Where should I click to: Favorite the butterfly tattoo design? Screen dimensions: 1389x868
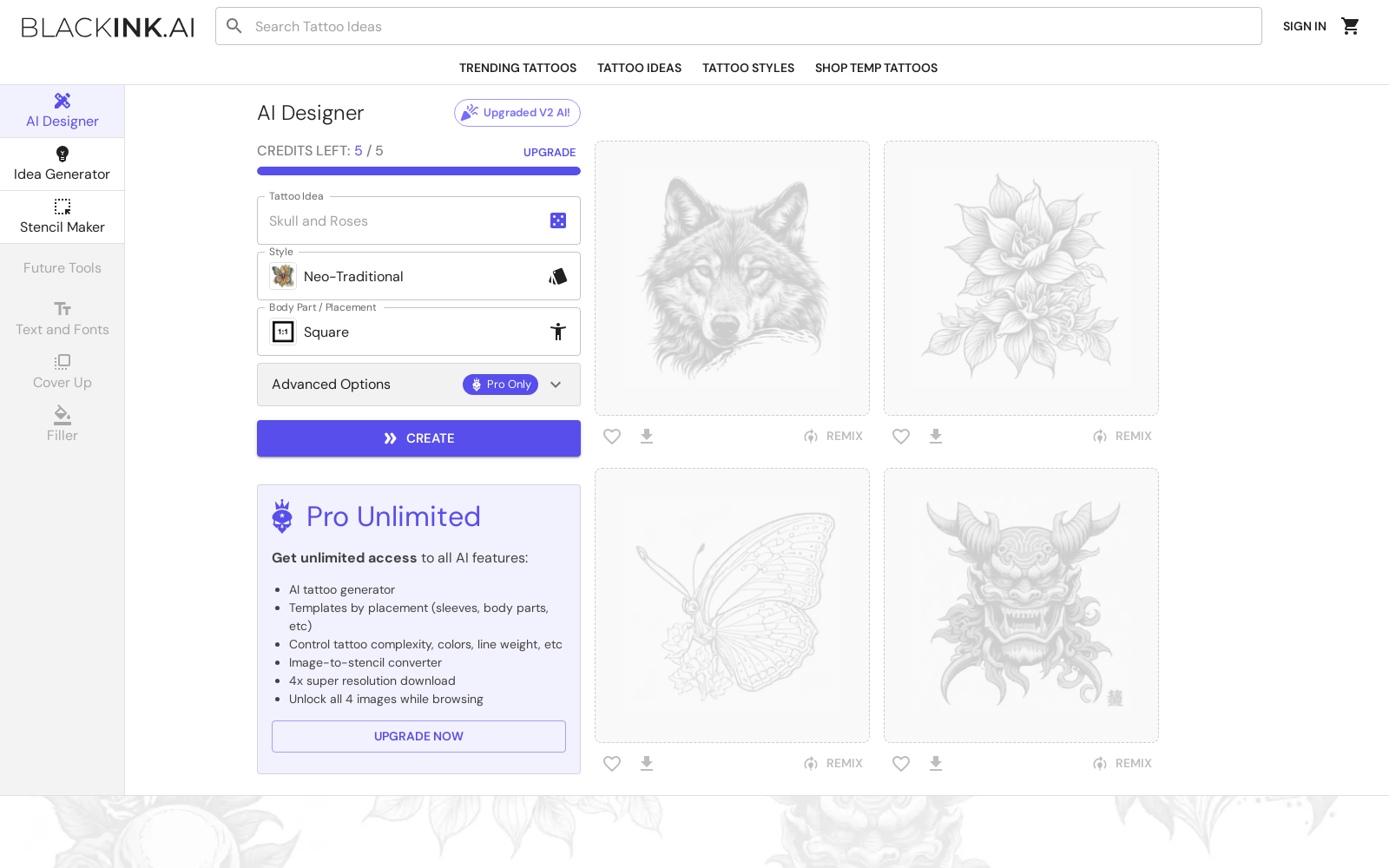(612, 763)
